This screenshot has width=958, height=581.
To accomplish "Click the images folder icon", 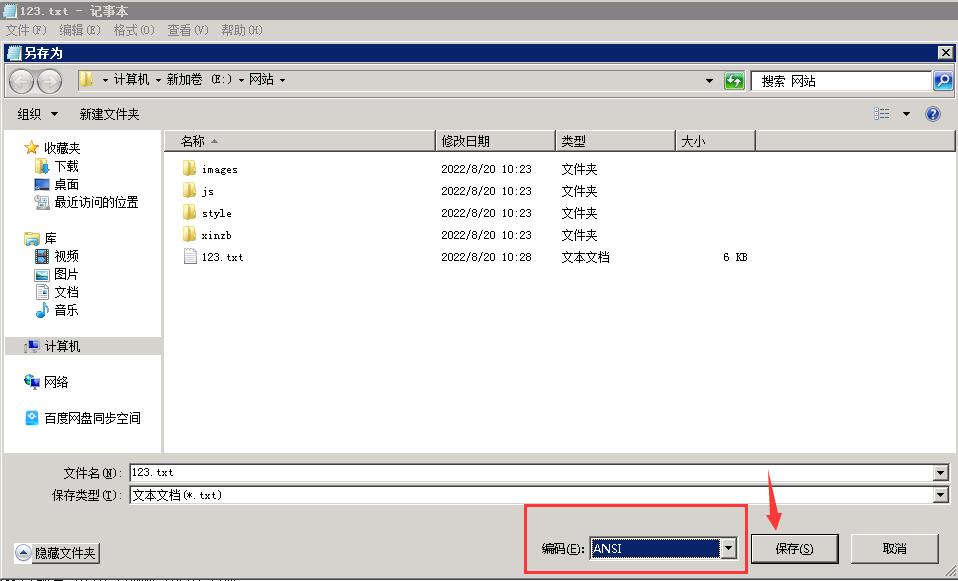I will pyautogui.click(x=189, y=169).
